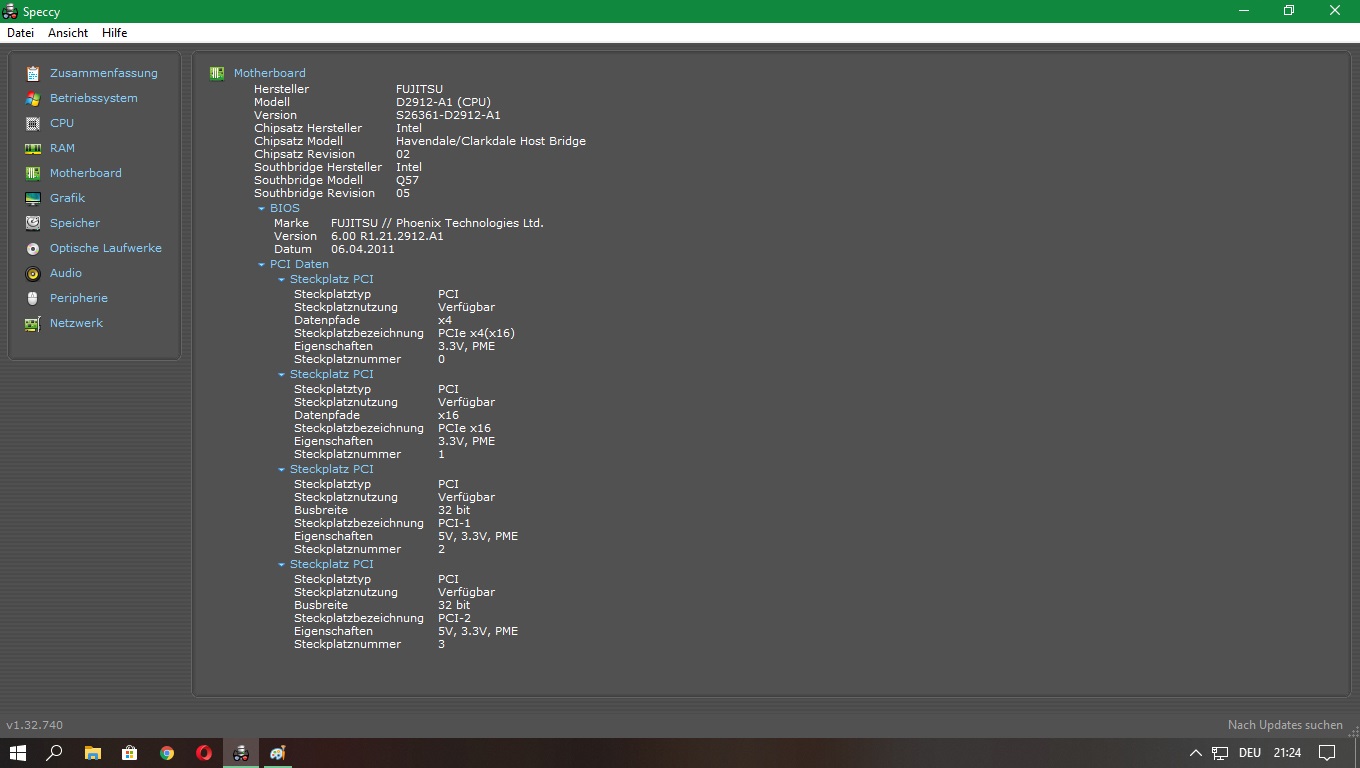Click the Hersteller value FUJITSU
The width and height of the screenshot is (1360, 768).
(x=419, y=89)
